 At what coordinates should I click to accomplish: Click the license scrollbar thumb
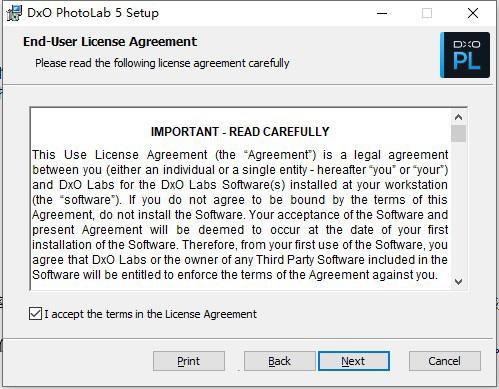(458, 134)
